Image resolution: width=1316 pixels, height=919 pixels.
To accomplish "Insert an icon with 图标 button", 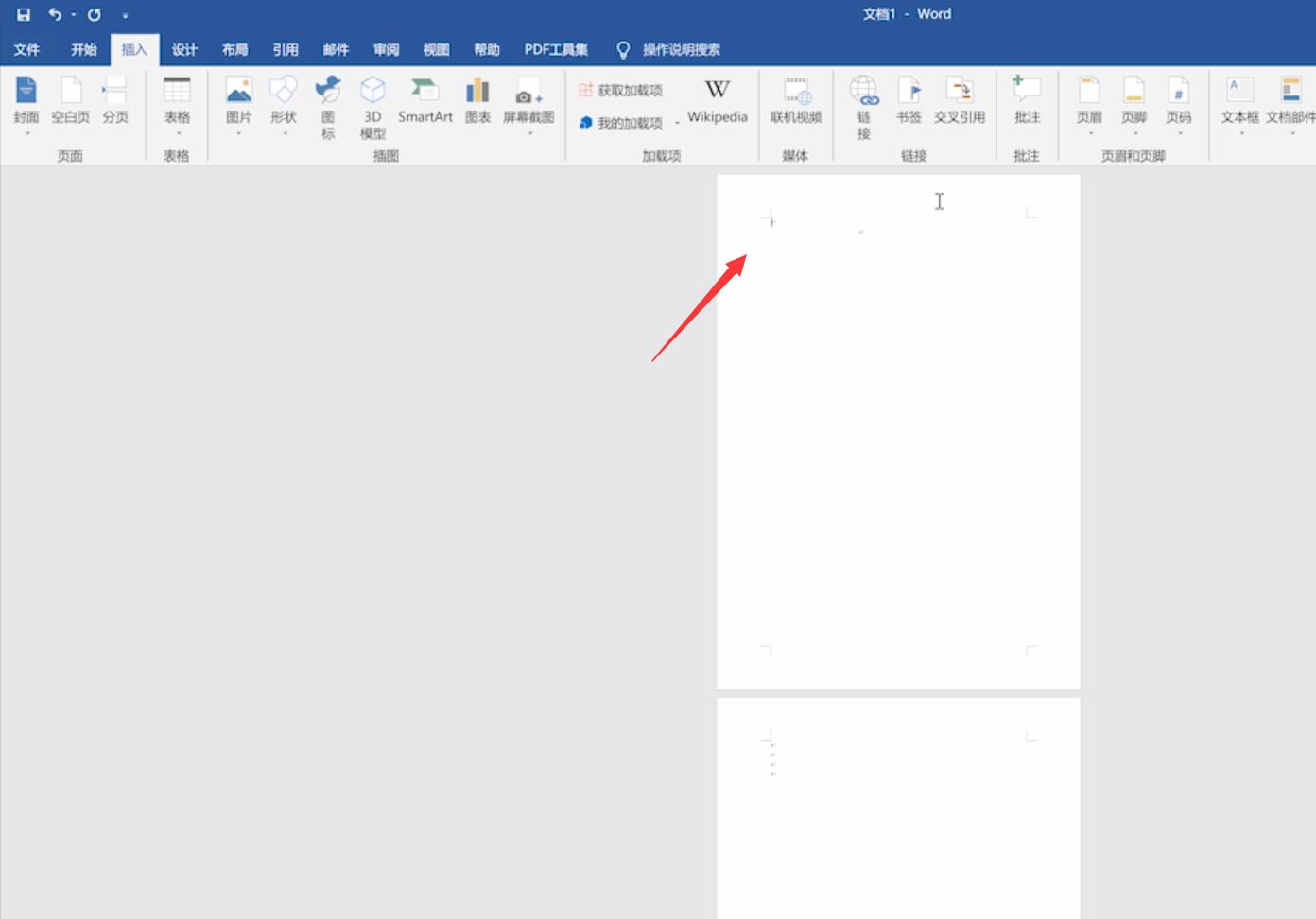I will tap(328, 108).
